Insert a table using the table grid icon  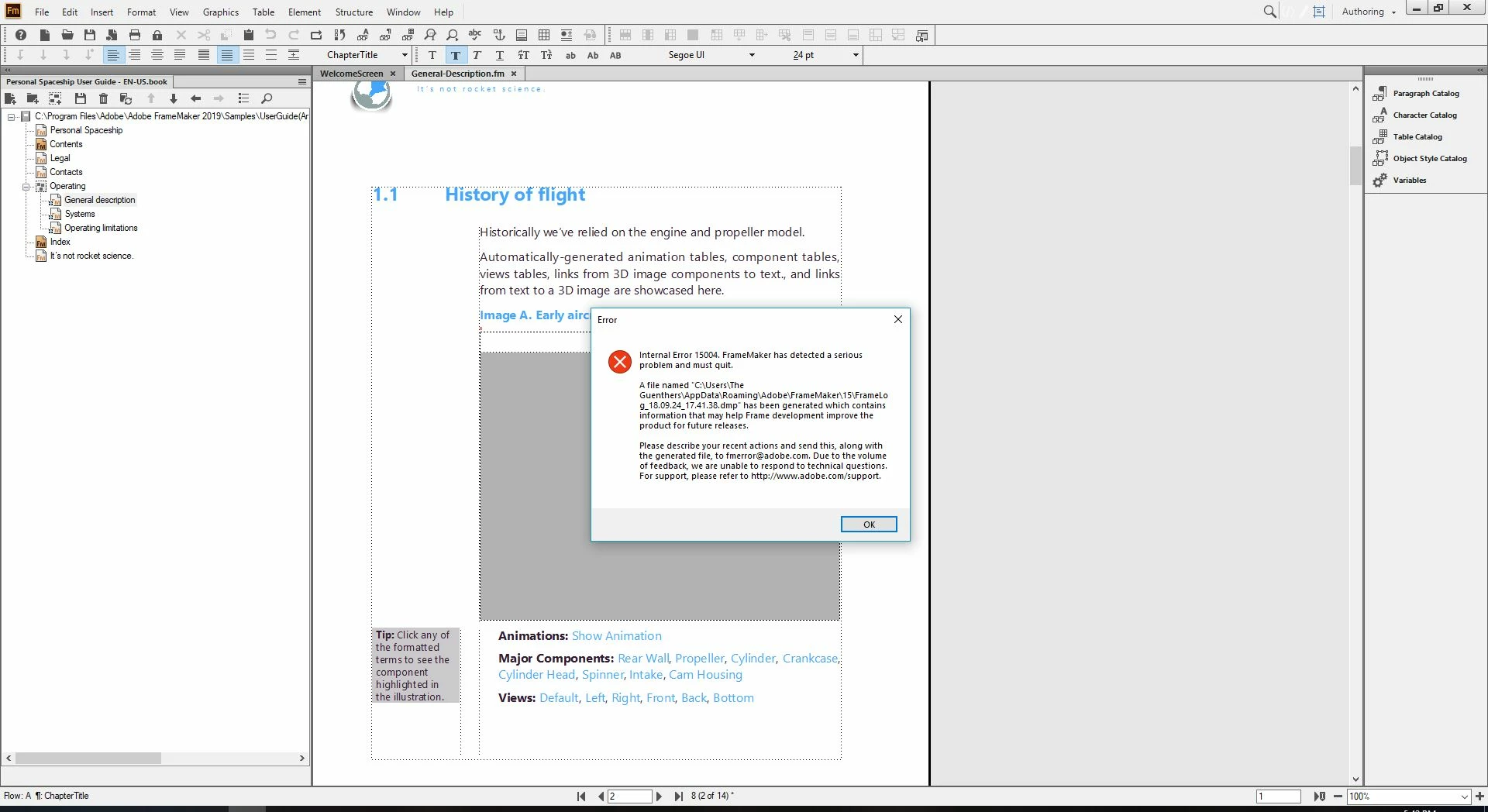click(544, 35)
